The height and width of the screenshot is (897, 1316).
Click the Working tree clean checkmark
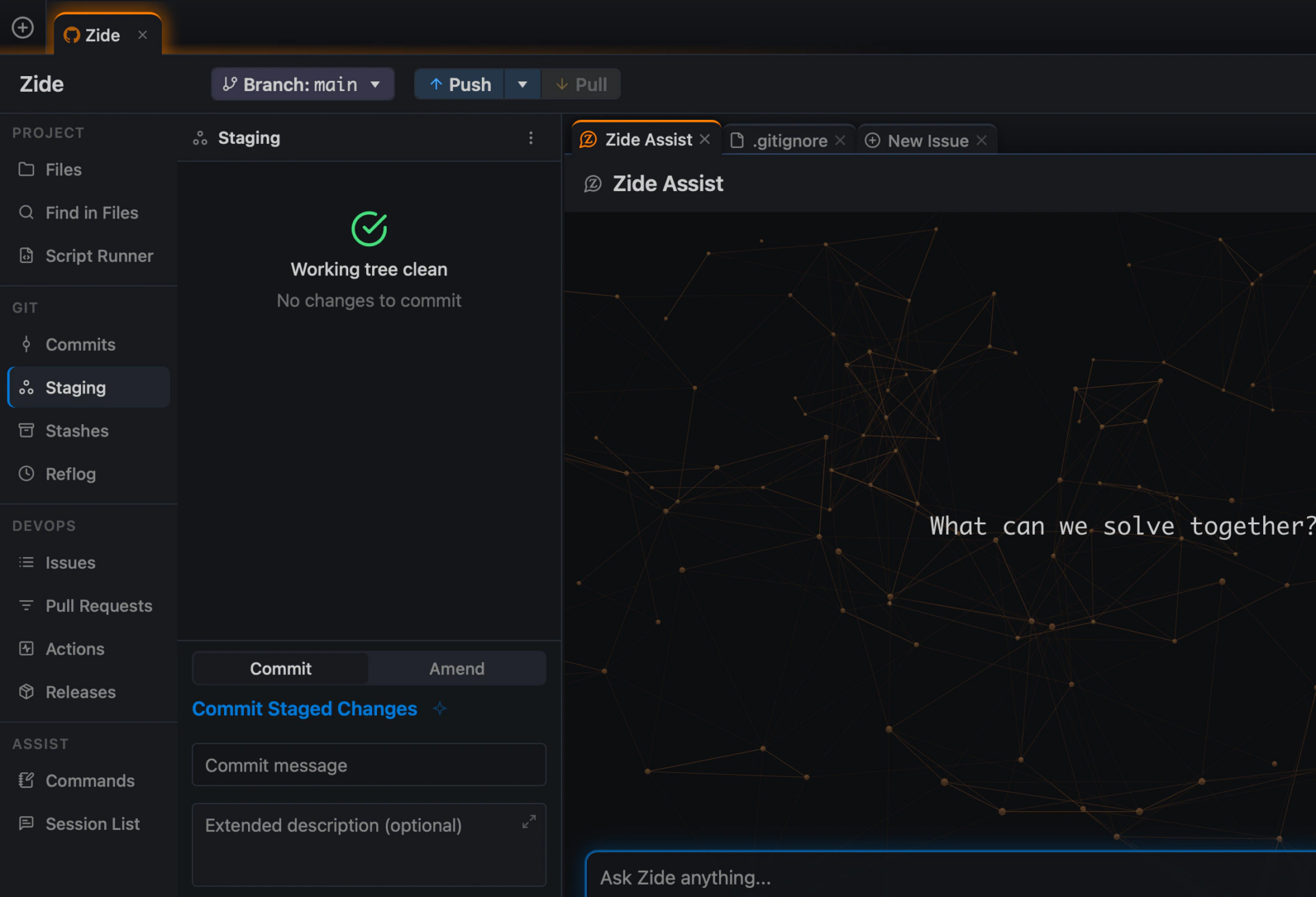click(x=369, y=228)
